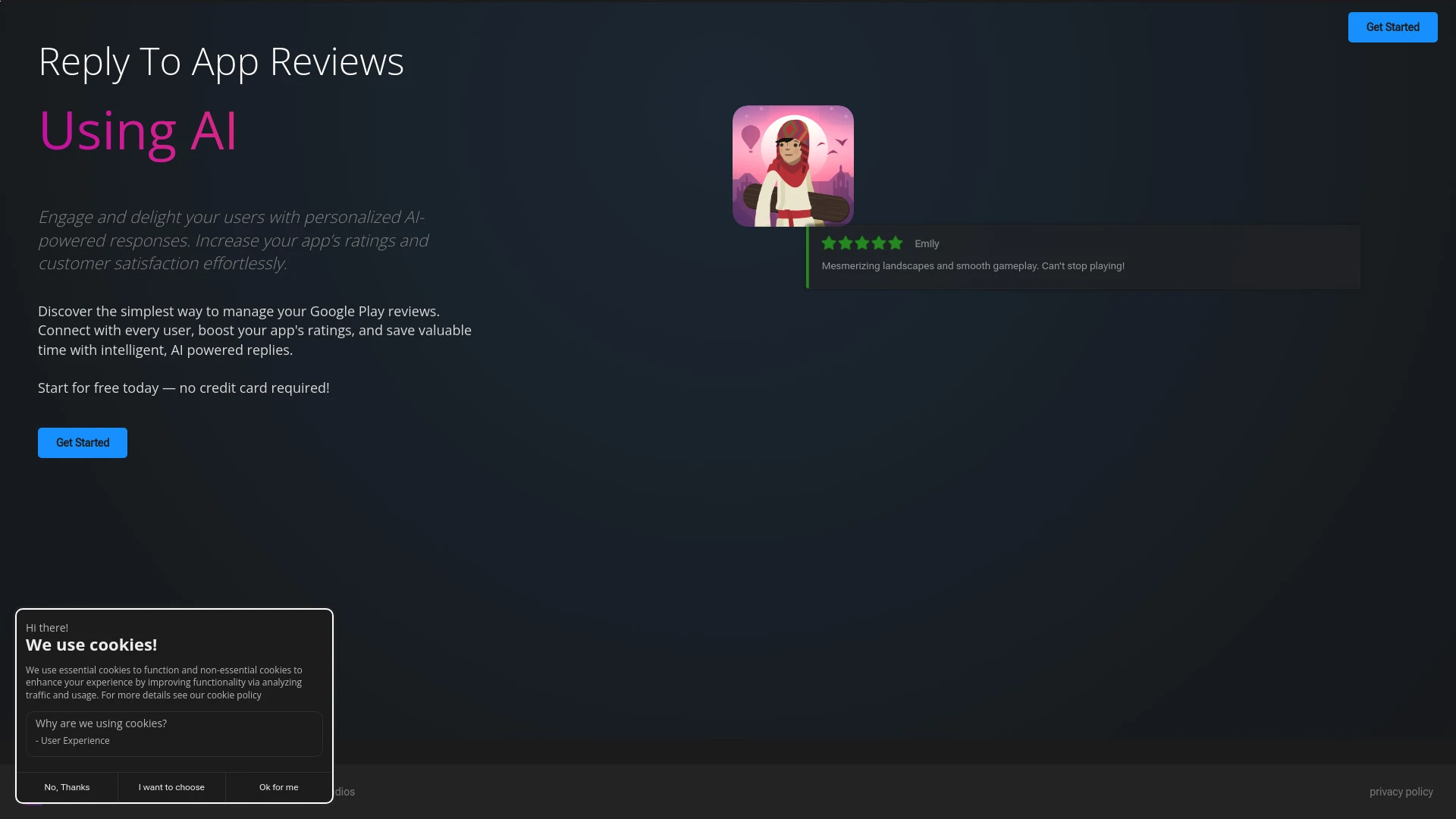Viewport: 1456px width, 819px height.
Task: Accept cookies by clicking 'Ok for me'
Action: pos(278,786)
